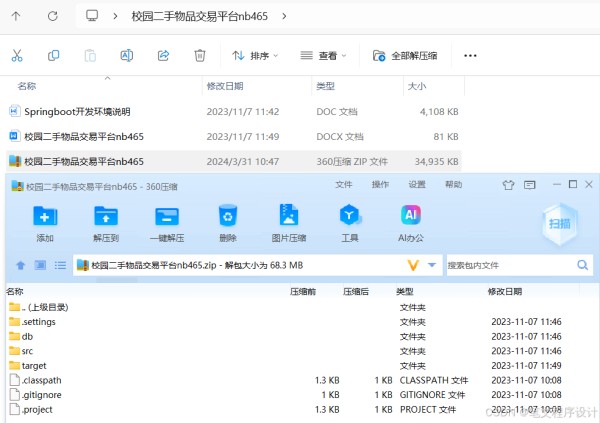Select the db folder in archive
This screenshot has width=600, height=423.
tap(302, 336)
